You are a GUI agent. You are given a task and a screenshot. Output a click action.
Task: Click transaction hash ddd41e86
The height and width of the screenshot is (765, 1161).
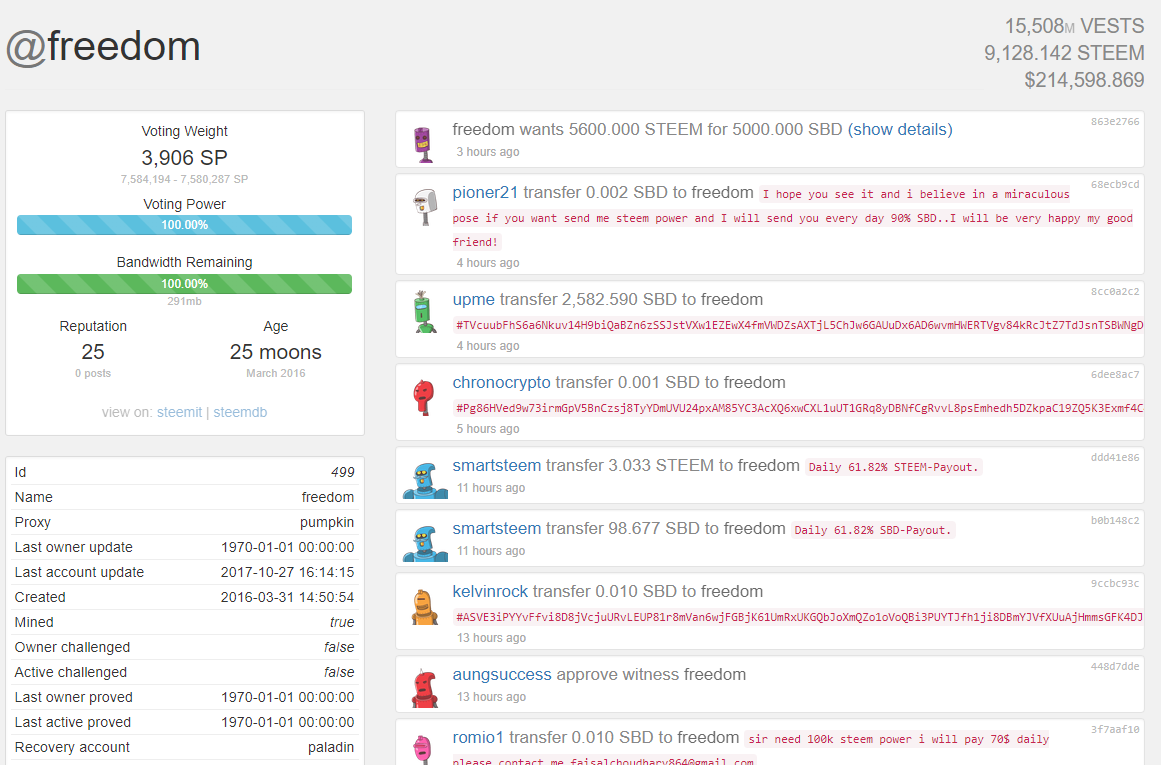pyautogui.click(x=1114, y=457)
